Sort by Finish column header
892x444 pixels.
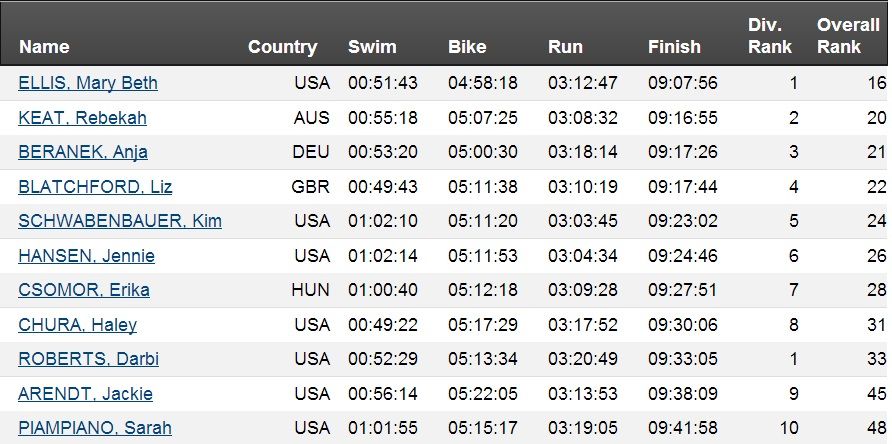[x=674, y=47]
